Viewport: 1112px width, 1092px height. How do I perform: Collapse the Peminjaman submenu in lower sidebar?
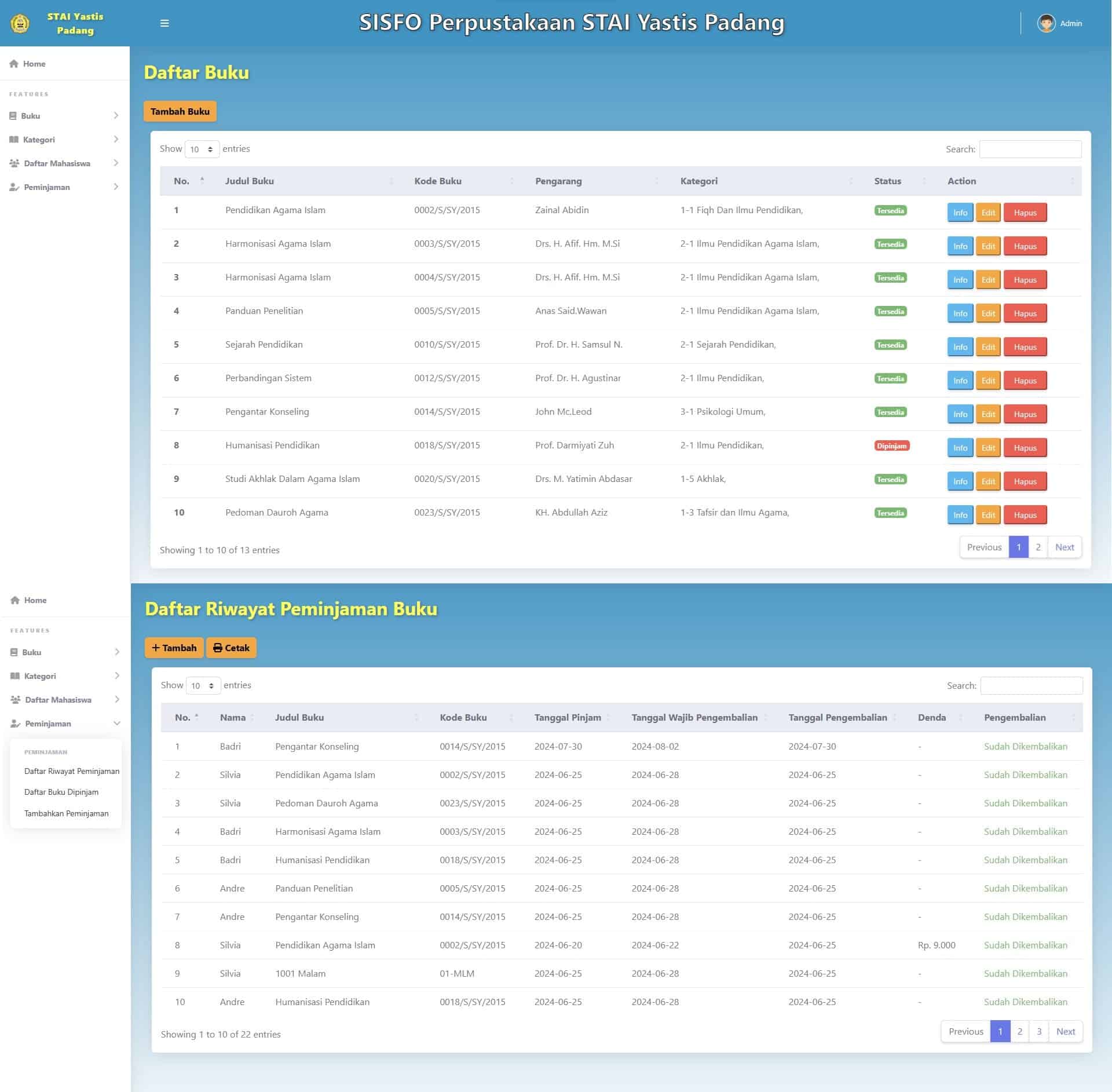click(x=117, y=724)
